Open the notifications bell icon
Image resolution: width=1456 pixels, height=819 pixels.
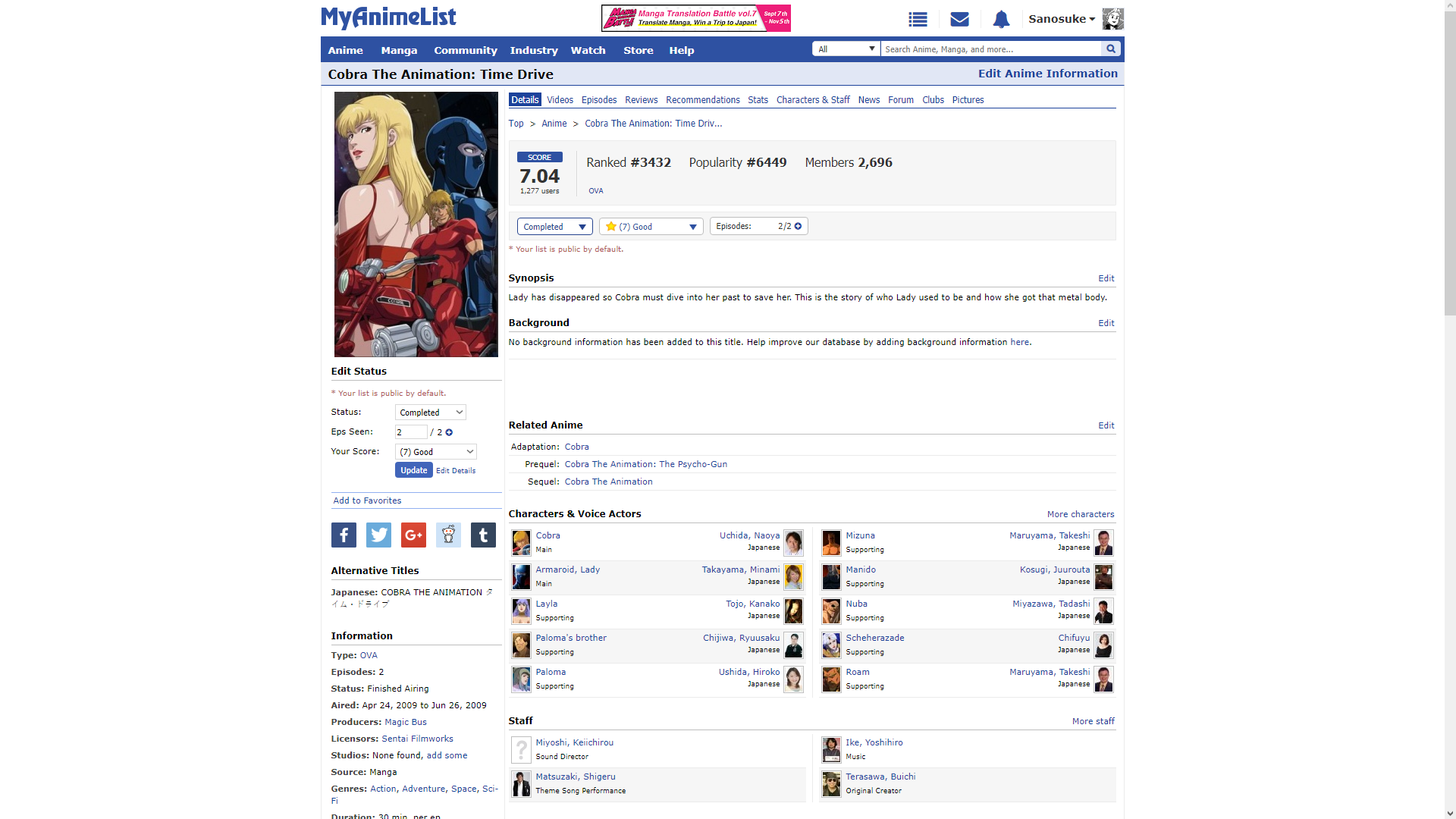(x=1001, y=19)
